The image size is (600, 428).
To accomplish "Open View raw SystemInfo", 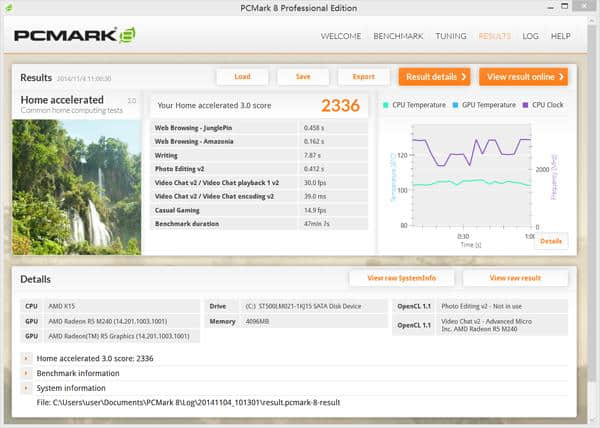I will 401,278.
